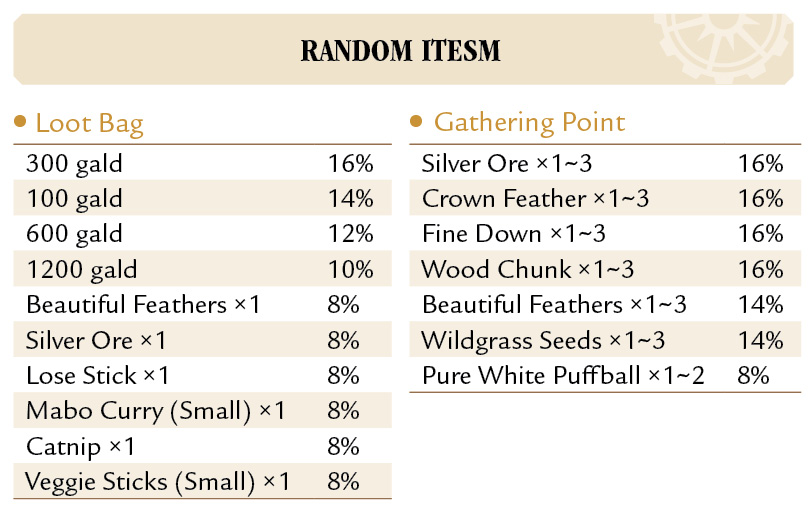The height and width of the screenshot is (511, 812).
Task: Select the Crown Feather ×1~3 row
Action: coord(605,198)
